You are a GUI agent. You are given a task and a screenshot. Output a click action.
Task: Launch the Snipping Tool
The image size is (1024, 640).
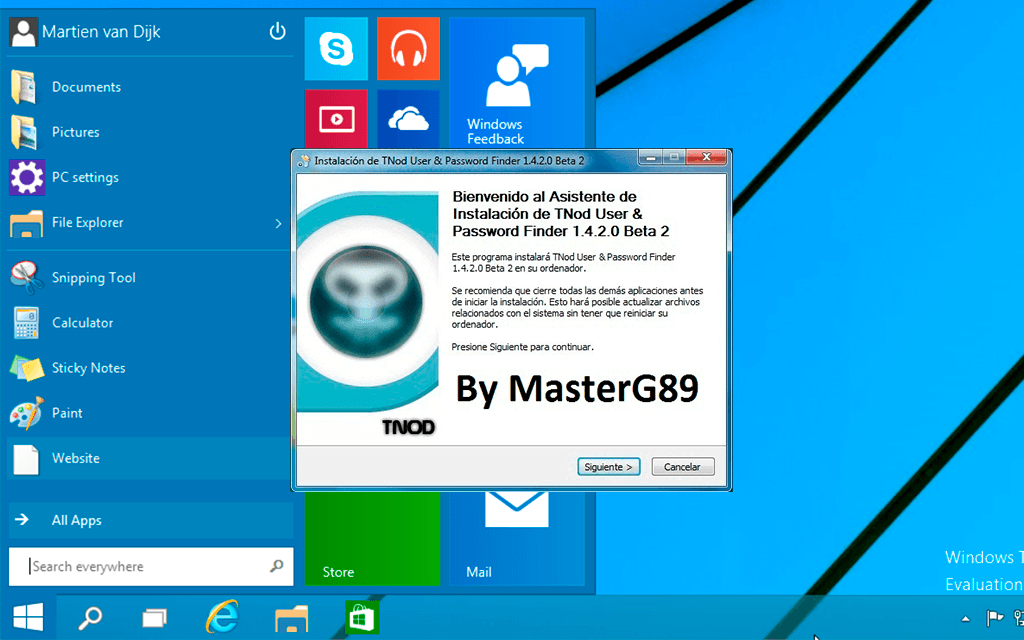tap(149, 278)
